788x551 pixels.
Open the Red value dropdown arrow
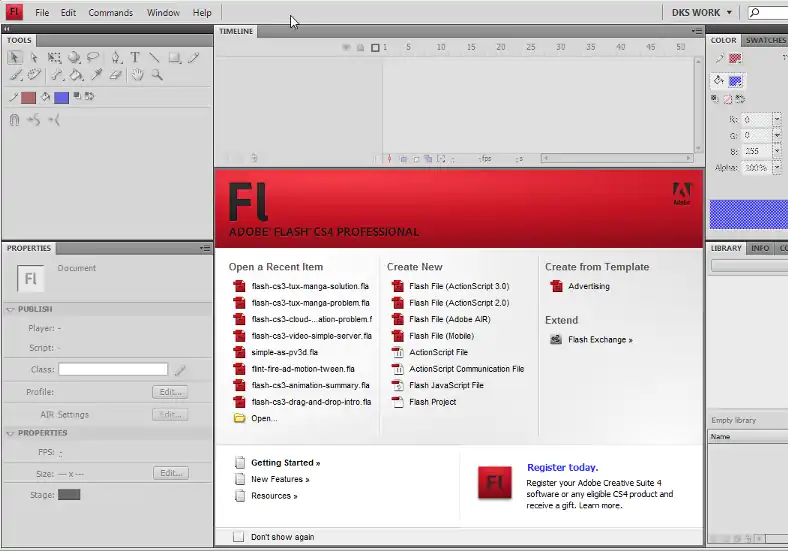coord(777,119)
